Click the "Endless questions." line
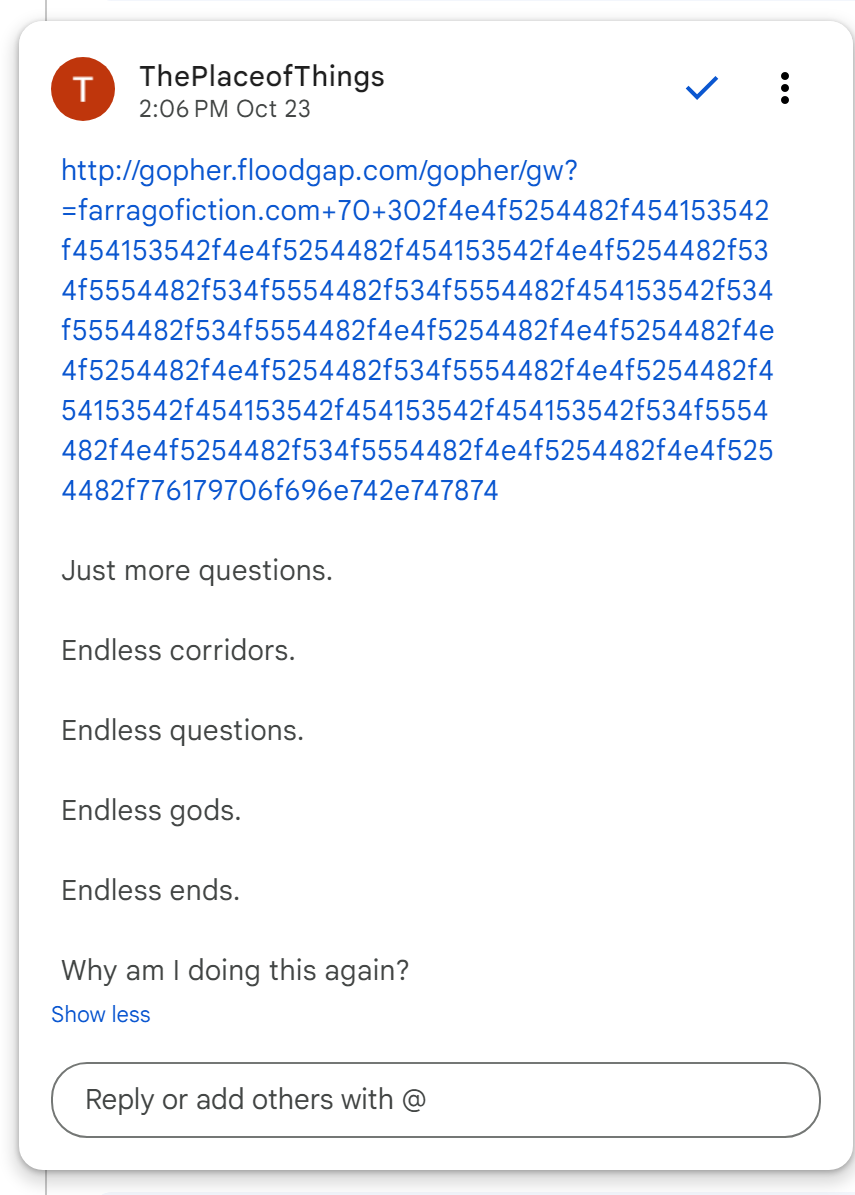 click(x=182, y=731)
